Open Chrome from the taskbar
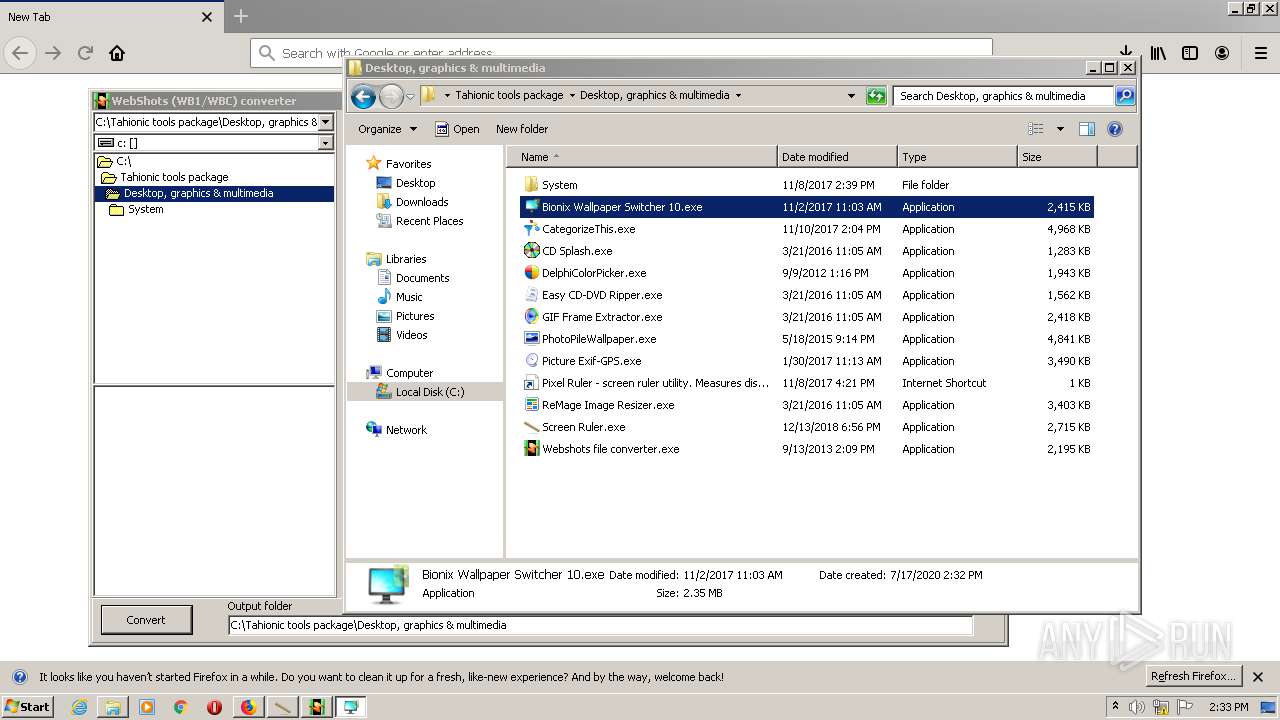 tap(180, 707)
